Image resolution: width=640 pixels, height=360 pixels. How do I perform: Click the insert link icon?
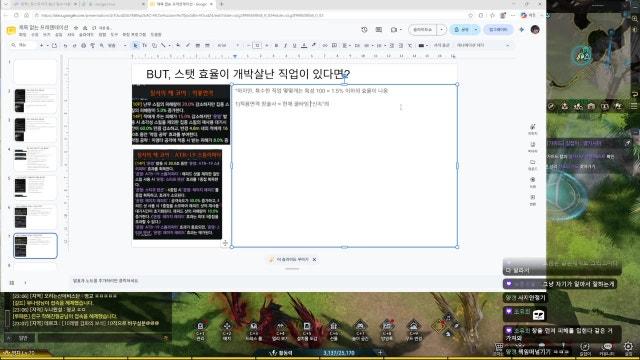pos(325,45)
